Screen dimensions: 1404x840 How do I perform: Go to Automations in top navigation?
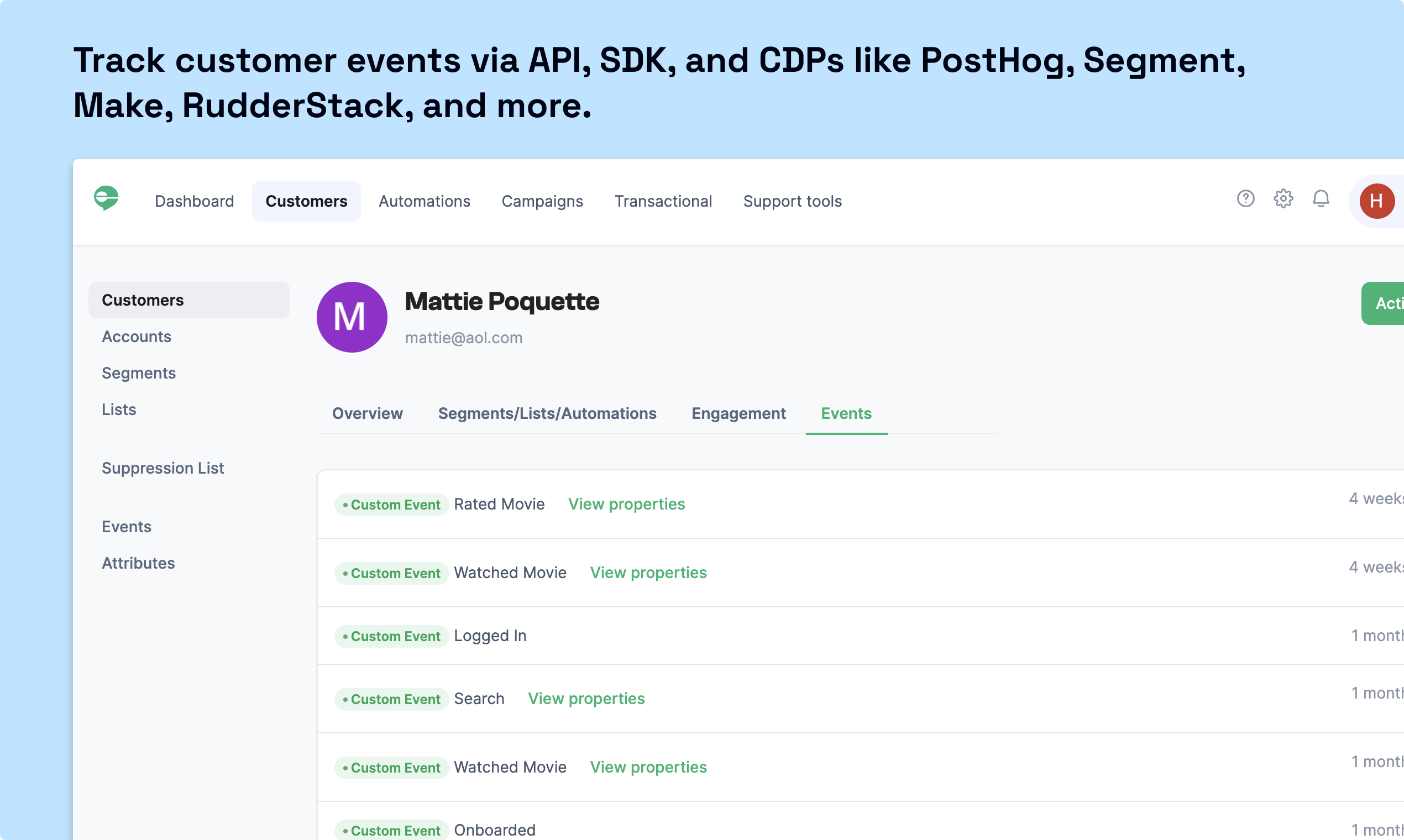click(x=424, y=201)
